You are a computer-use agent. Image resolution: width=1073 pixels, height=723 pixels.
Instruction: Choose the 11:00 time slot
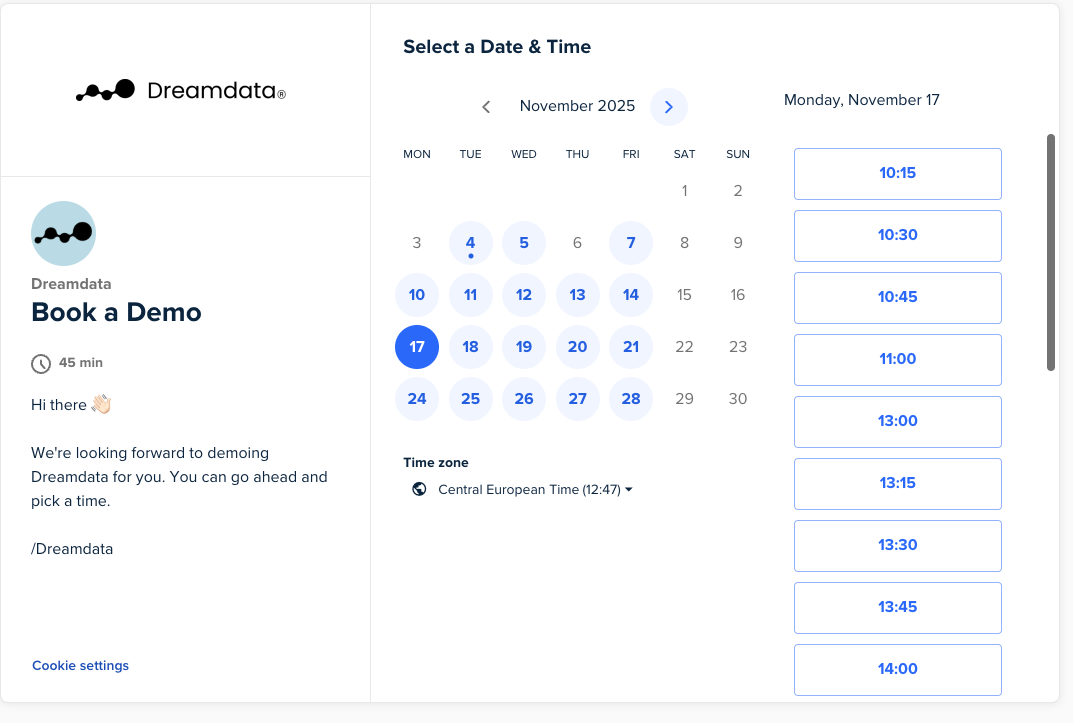click(897, 359)
